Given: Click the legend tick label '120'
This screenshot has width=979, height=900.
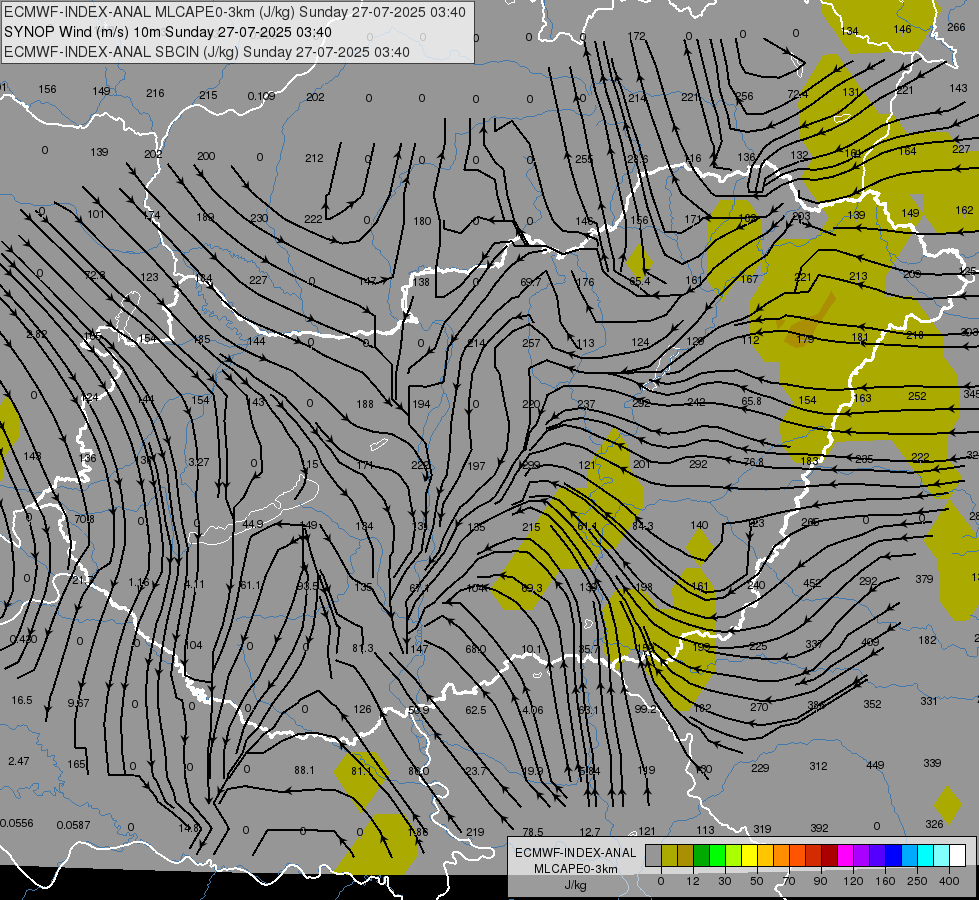Looking at the screenshot, I should [x=853, y=881].
